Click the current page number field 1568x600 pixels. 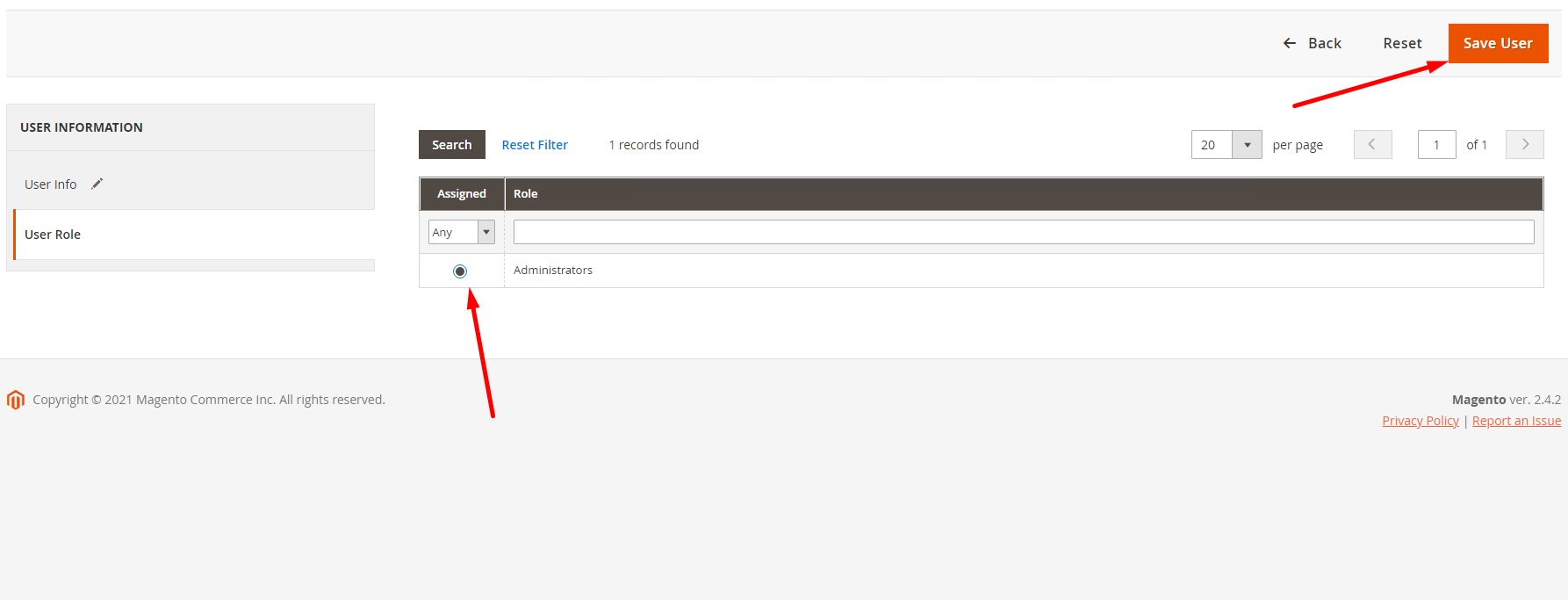click(1437, 145)
